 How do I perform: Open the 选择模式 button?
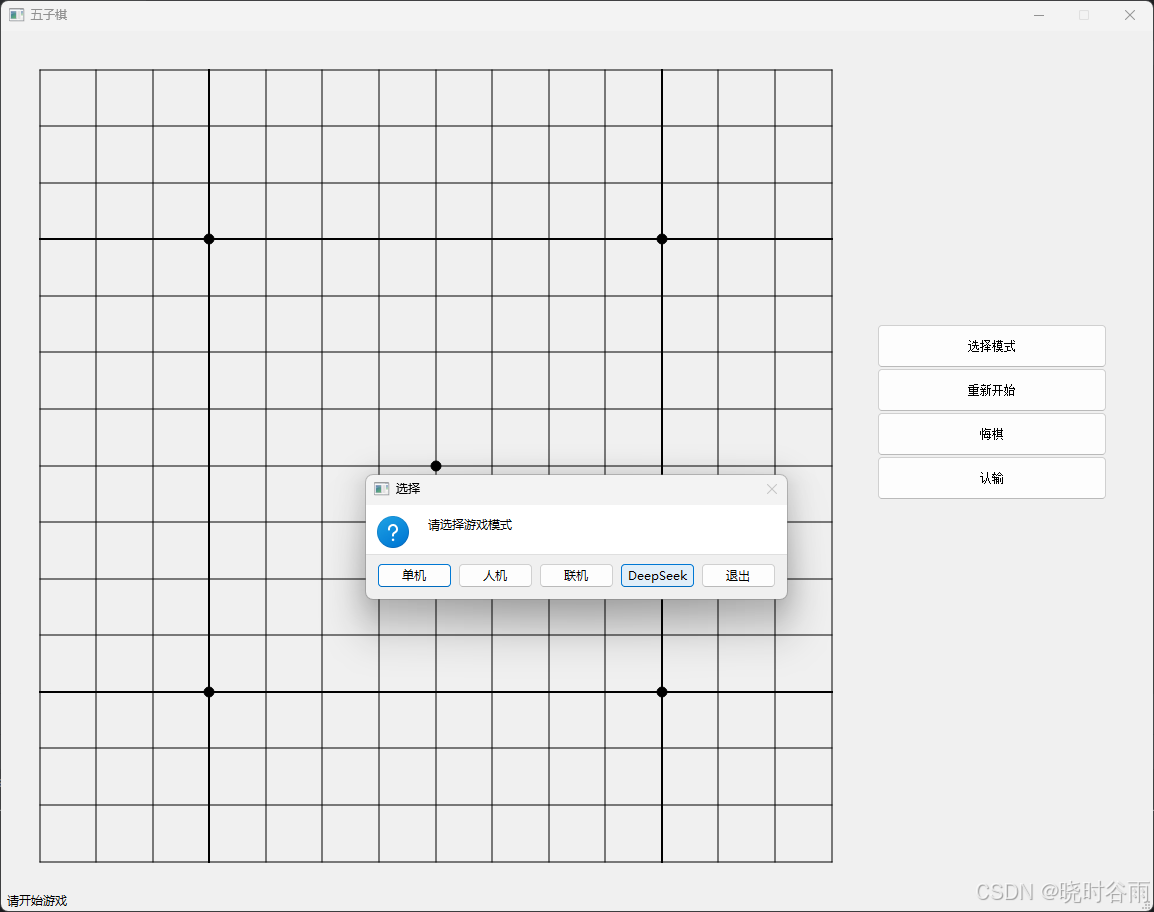(x=991, y=346)
